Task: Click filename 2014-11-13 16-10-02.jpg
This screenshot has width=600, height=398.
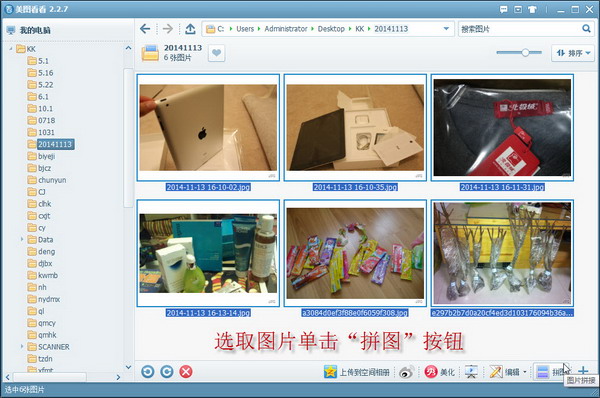Action: (208, 187)
